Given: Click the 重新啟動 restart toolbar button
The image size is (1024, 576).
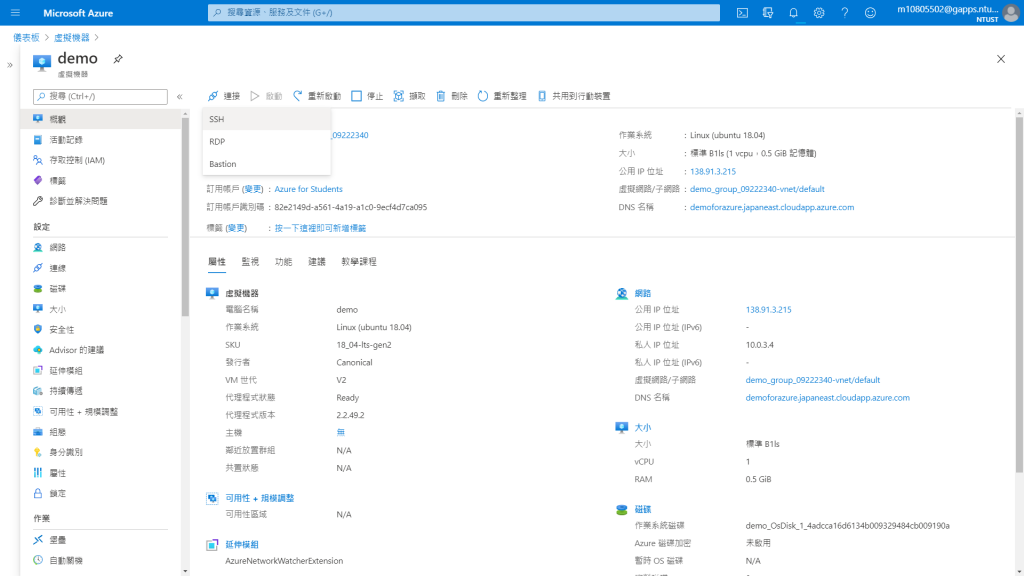Looking at the screenshot, I should 317,96.
